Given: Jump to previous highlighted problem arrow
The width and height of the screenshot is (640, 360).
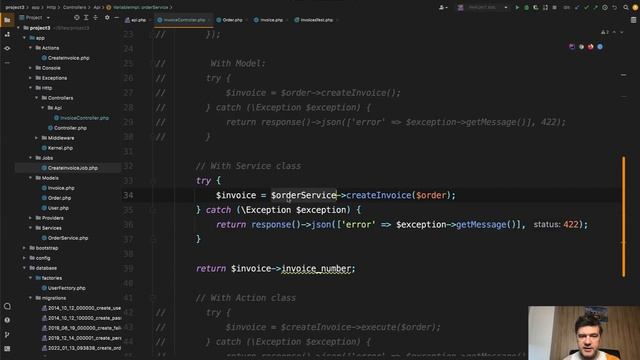Looking at the screenshot, I should click(x=614, y=32).
